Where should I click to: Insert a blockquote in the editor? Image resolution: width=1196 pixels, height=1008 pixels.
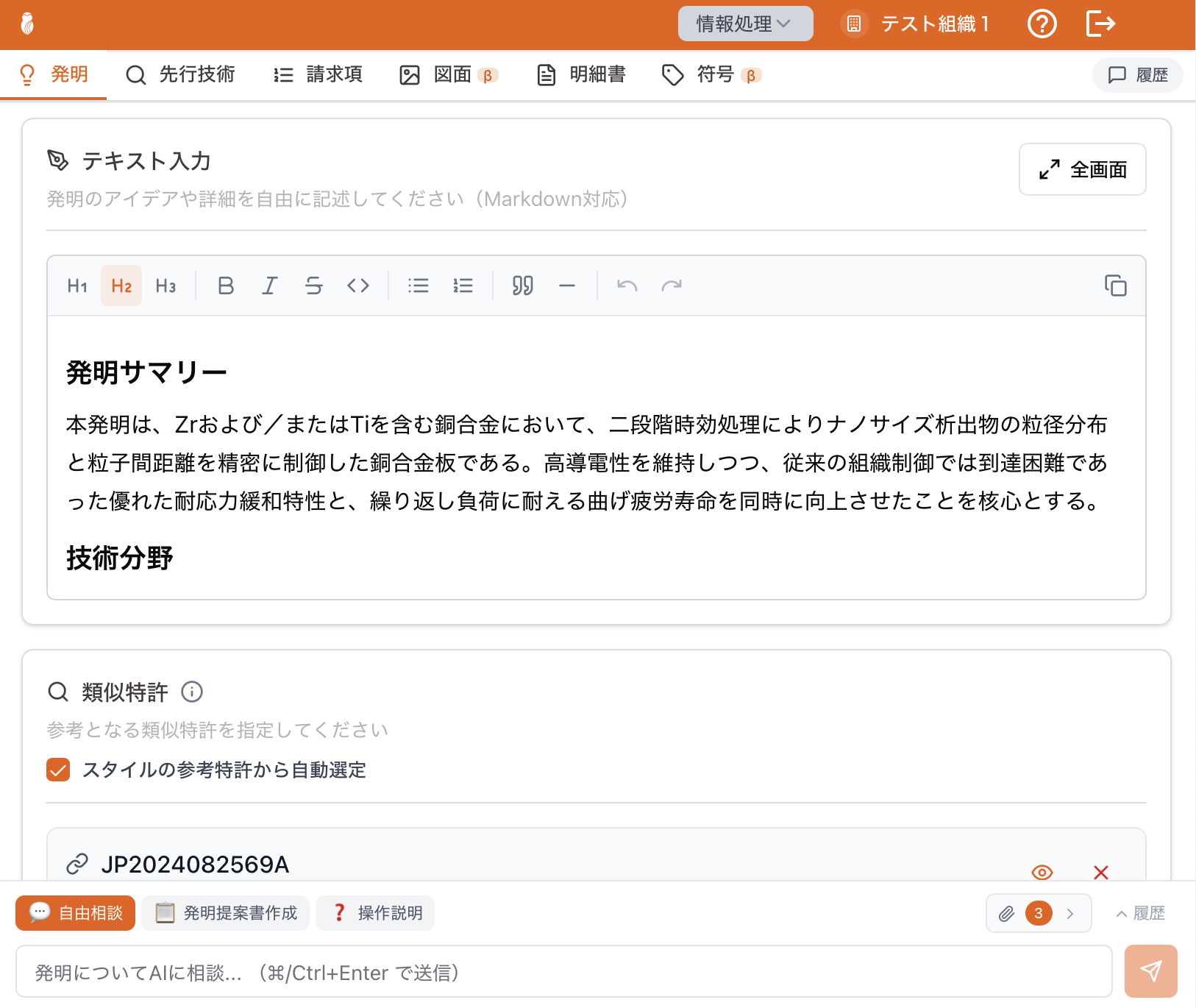pyautogui.click(x=522, y=285)
